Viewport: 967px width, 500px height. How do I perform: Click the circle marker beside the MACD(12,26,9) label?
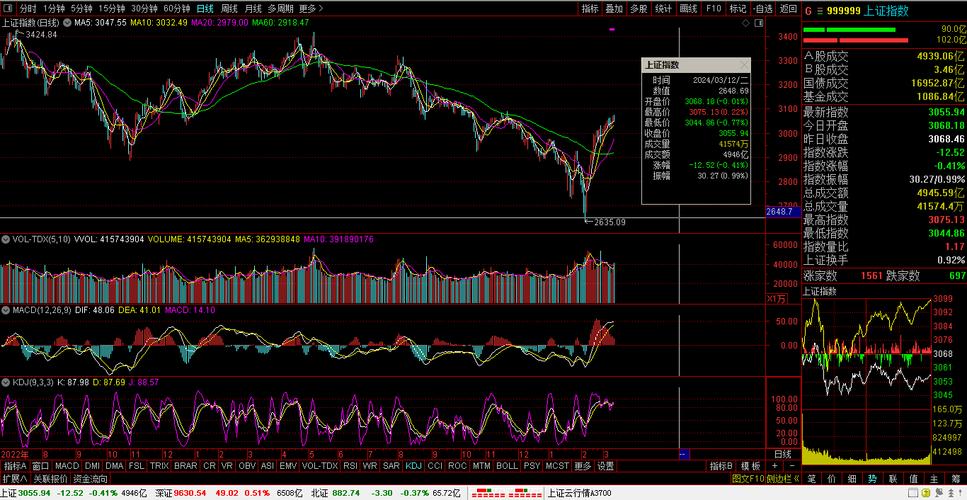click(6, 310)
